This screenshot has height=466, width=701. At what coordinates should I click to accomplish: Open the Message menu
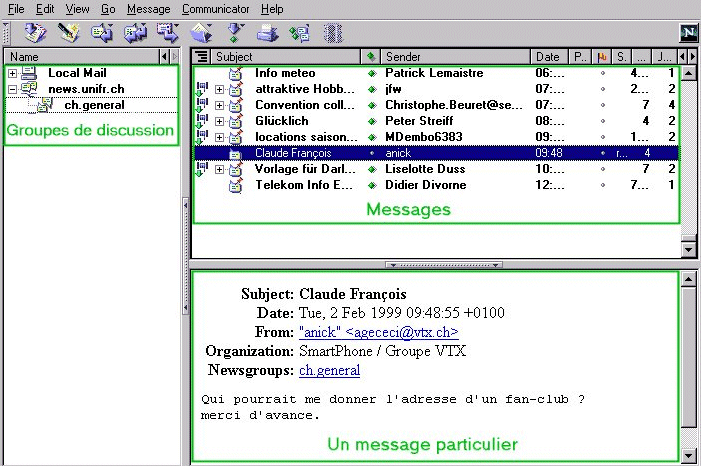[148, 9]
